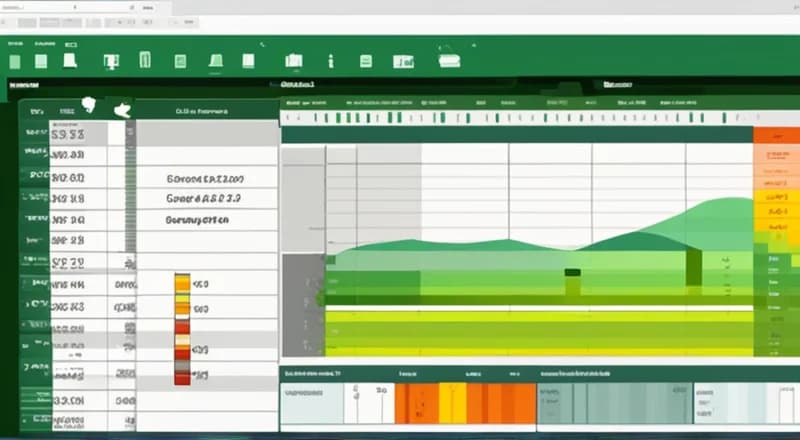Click the printer-shaped icon in the toolbar
Screen dimensions: 800x440
coord(449,61)
